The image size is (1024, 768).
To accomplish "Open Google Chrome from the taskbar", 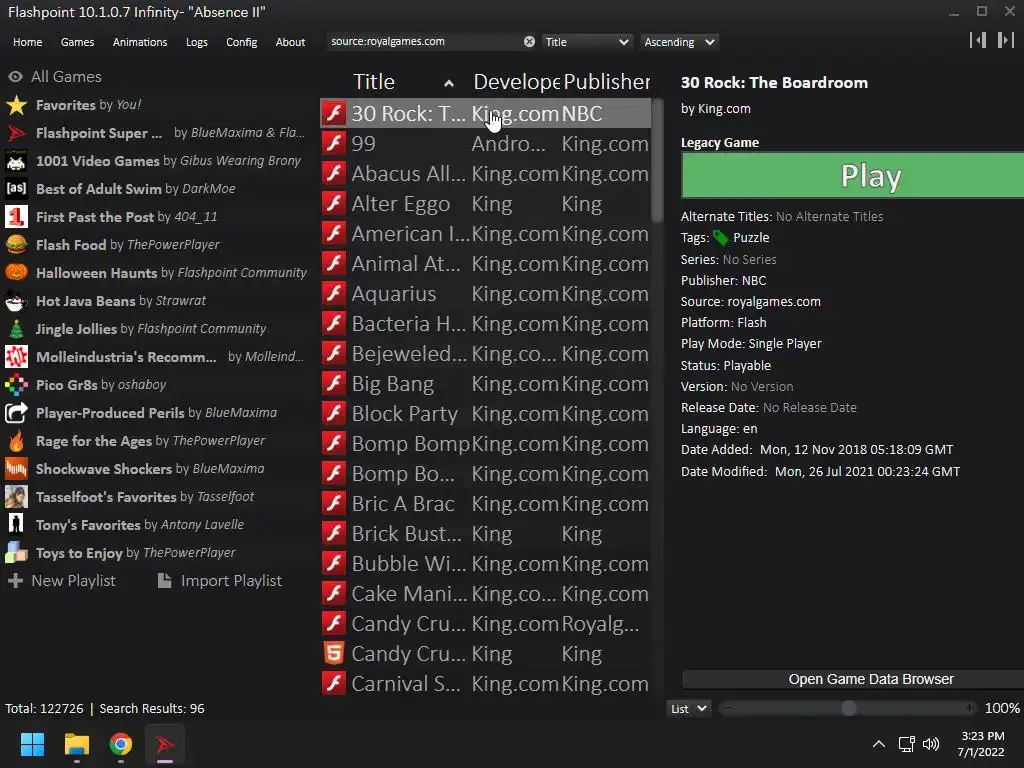I will tap(121, 744).
